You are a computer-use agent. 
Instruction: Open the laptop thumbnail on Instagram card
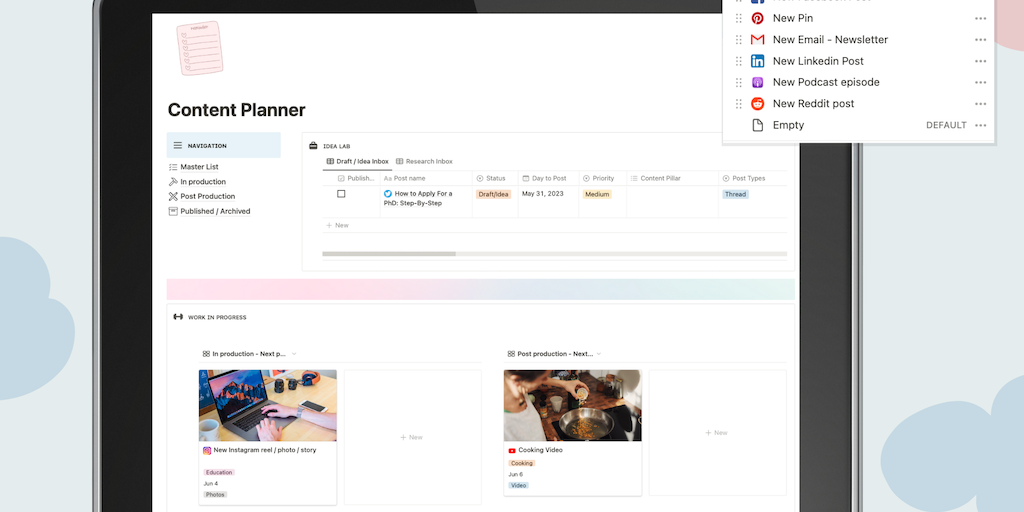click(268, 406)
